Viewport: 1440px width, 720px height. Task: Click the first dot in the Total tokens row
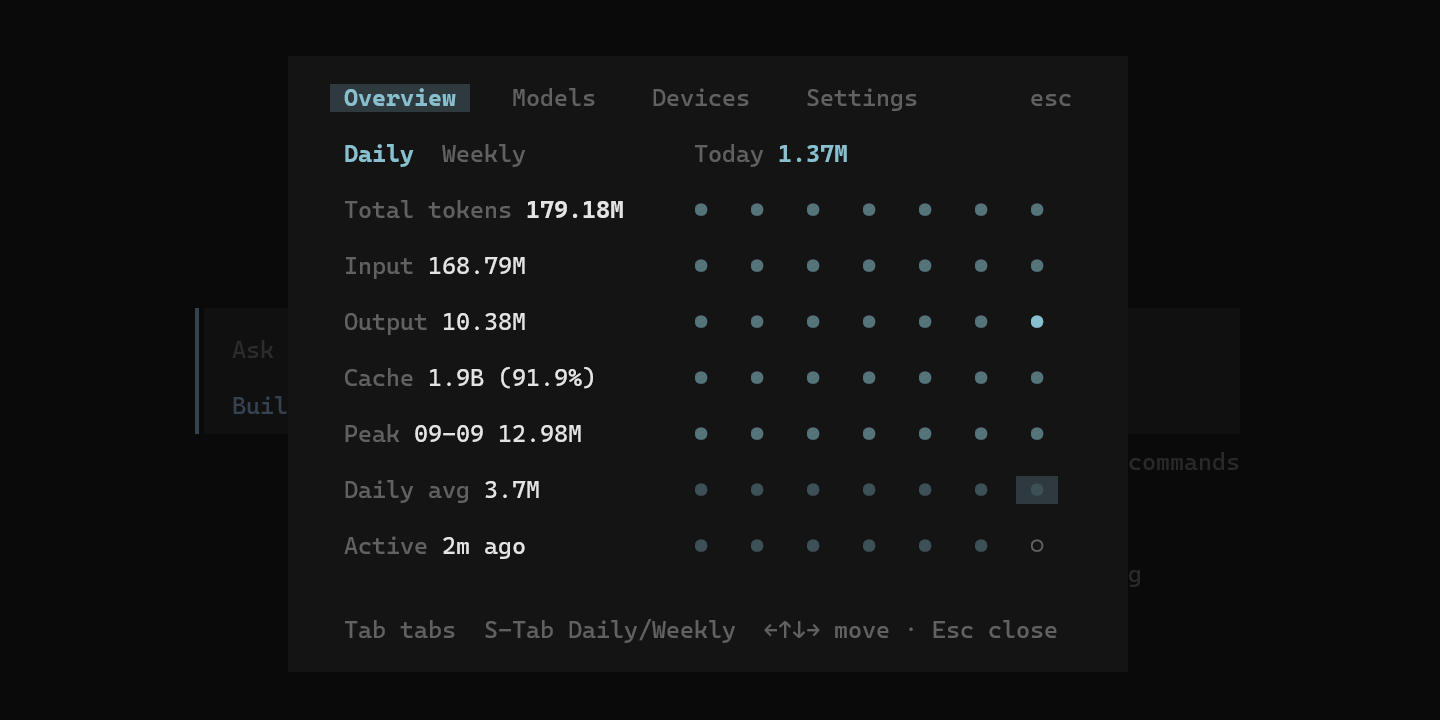click(x=701, y=210)
